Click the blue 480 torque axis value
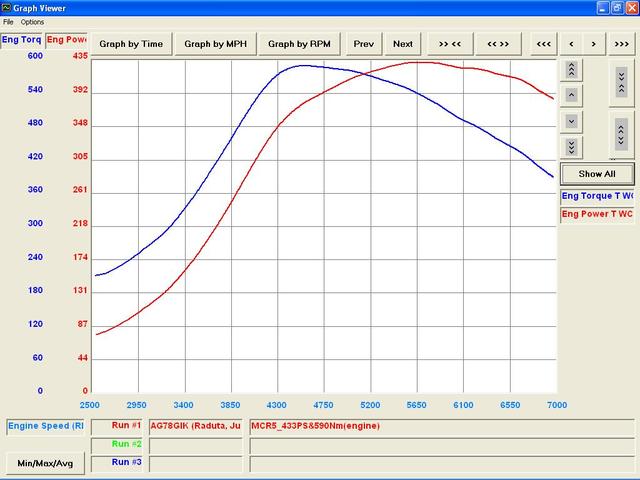The image size is (640, 480). pyautogui.click(x=35, y=123)
